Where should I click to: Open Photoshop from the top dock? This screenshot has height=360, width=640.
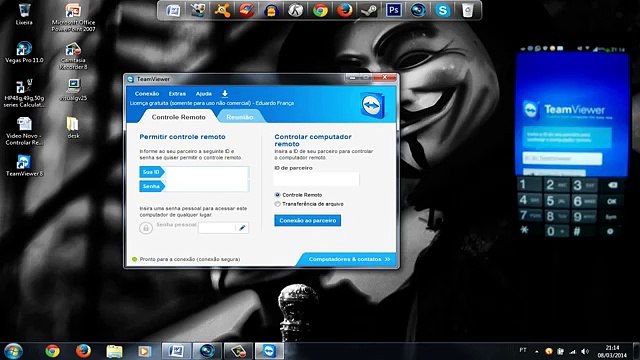(393, 10)
